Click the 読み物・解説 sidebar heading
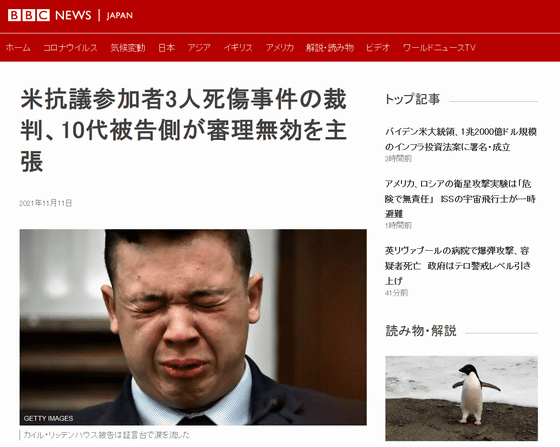560x447 pixels. 421,331
